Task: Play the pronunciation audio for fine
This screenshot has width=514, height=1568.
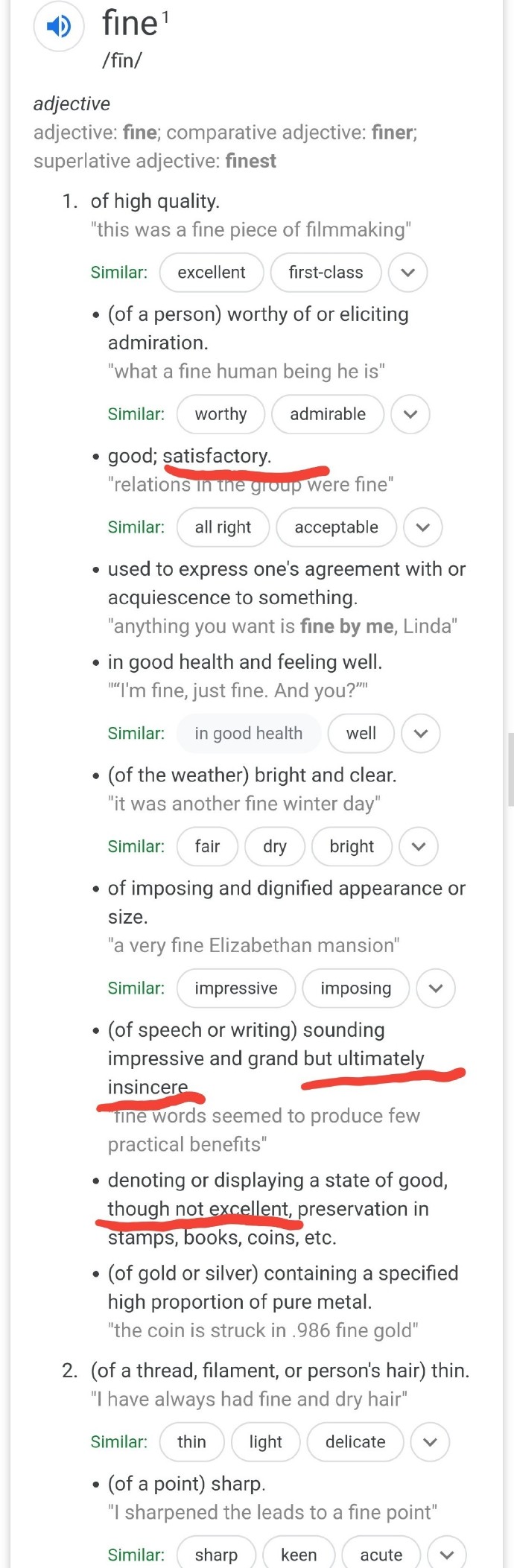Action: point(59,27)
